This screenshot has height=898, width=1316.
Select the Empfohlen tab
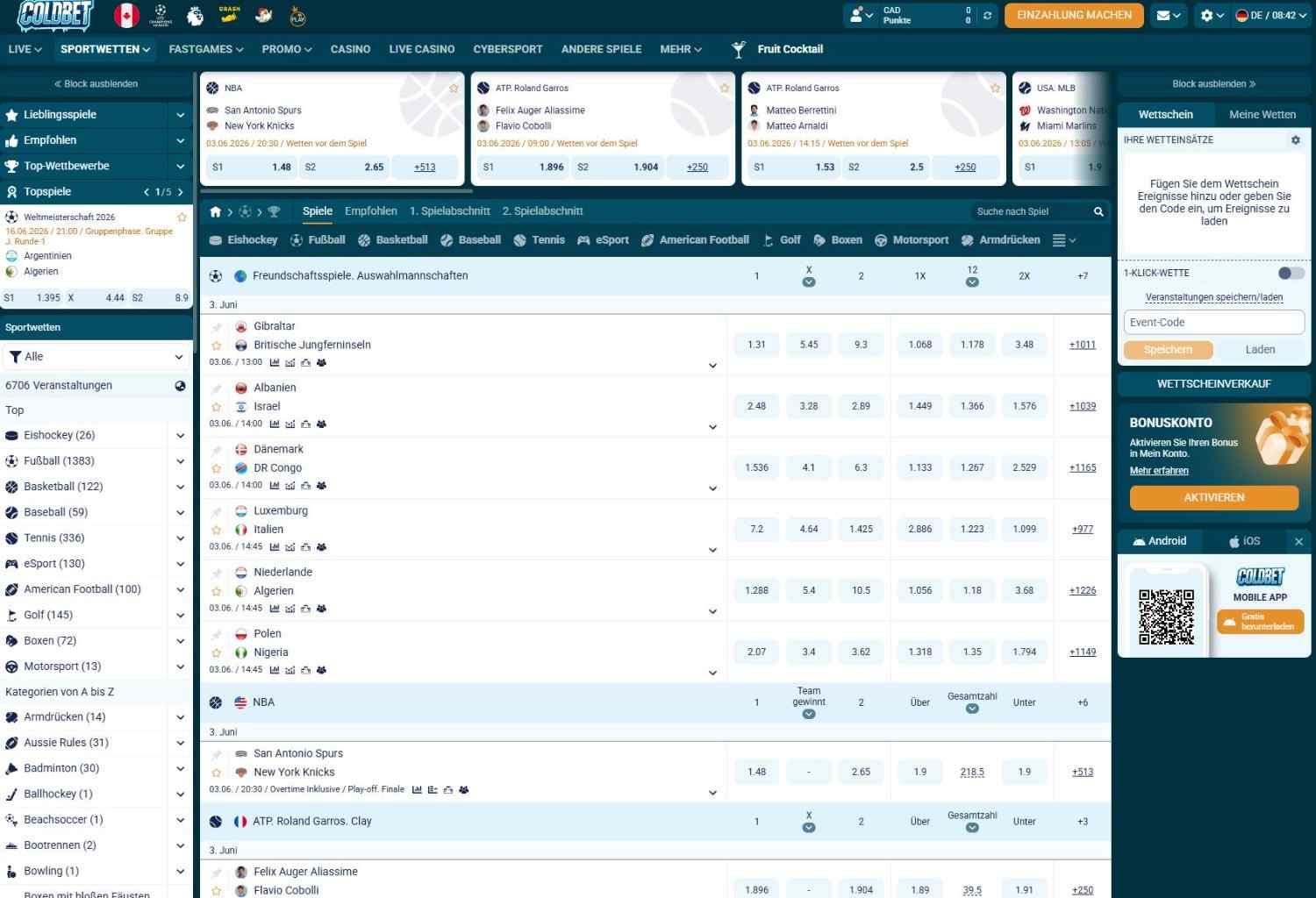coord(371,211)
